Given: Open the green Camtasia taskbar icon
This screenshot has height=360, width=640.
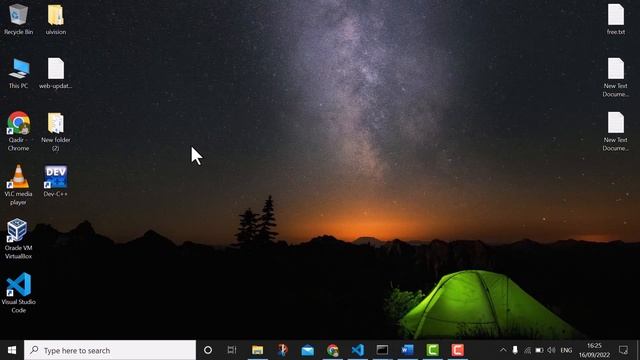Looking at the screenshot, I should coord(432,350).
